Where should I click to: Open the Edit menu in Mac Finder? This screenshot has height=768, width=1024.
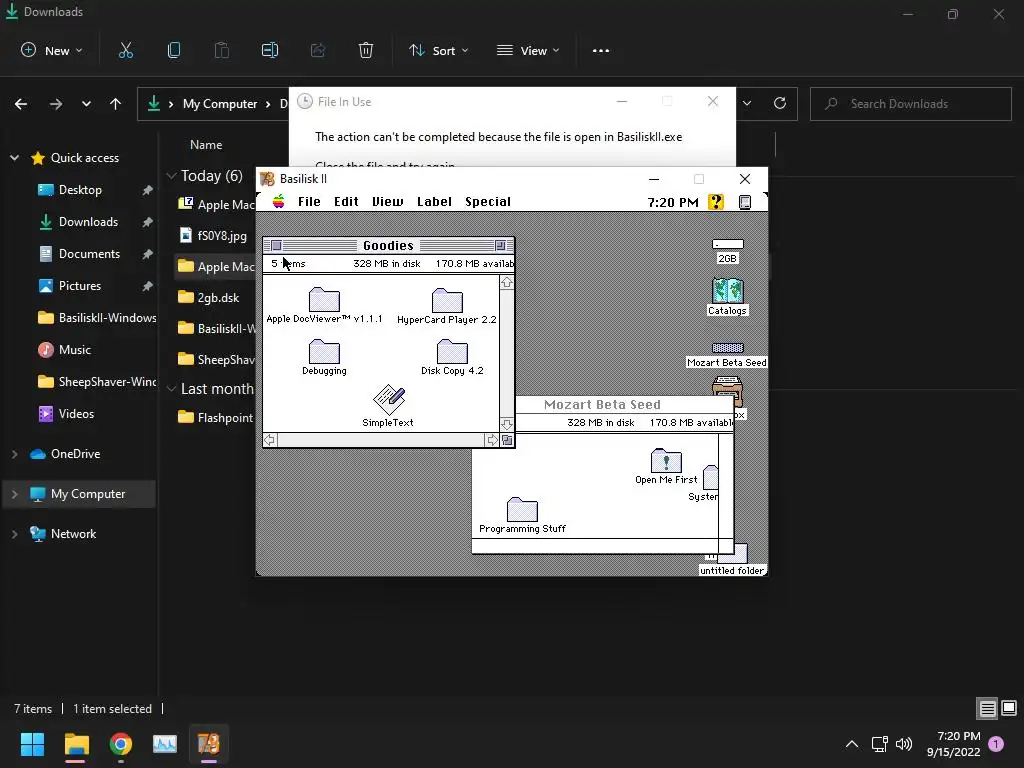pos(346,202)
